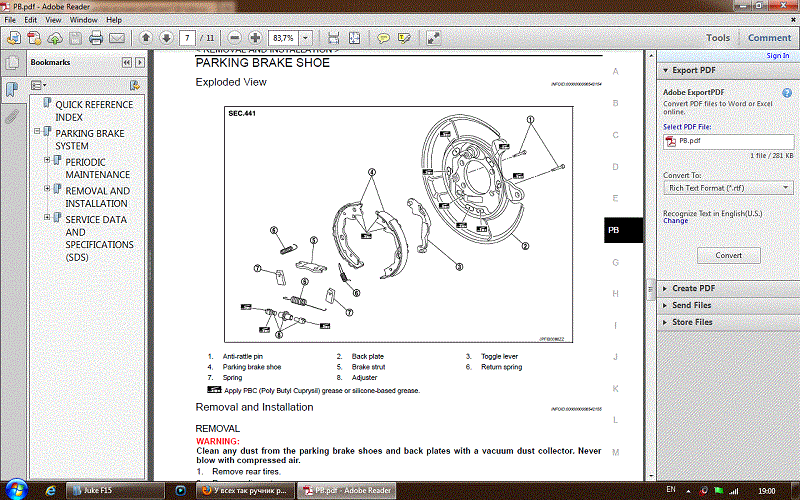Collapse the PARKING BRAKE SYSTEM bookmark
The width and height of the screenshot is (800, 500).
tap(37, 131)
